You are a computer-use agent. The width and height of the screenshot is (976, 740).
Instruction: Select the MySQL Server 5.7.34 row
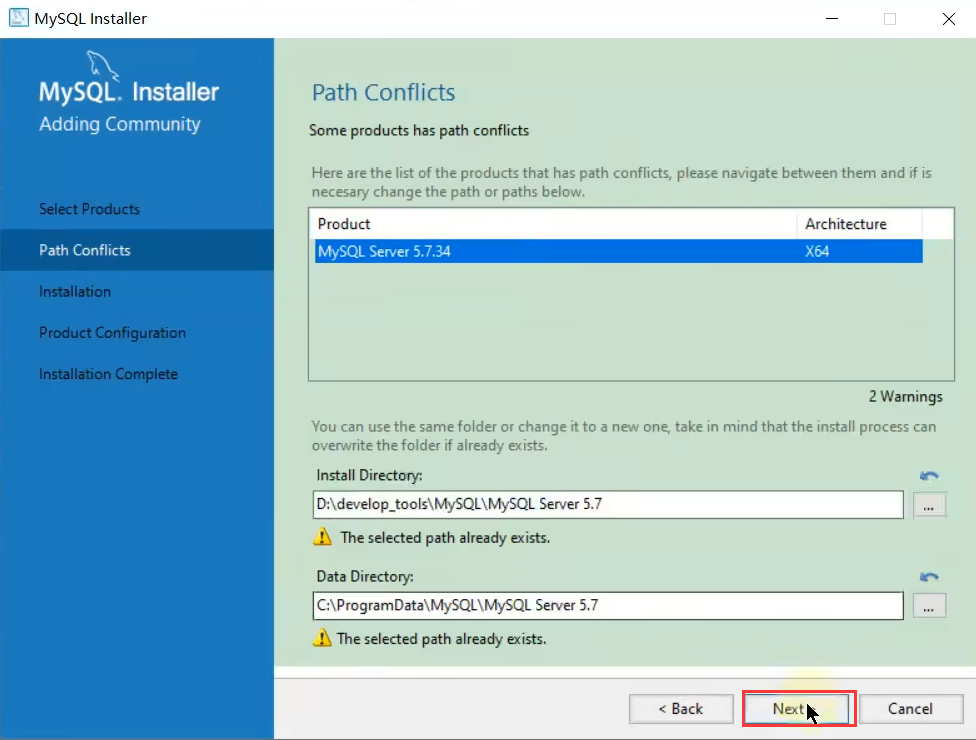point(618,251)
